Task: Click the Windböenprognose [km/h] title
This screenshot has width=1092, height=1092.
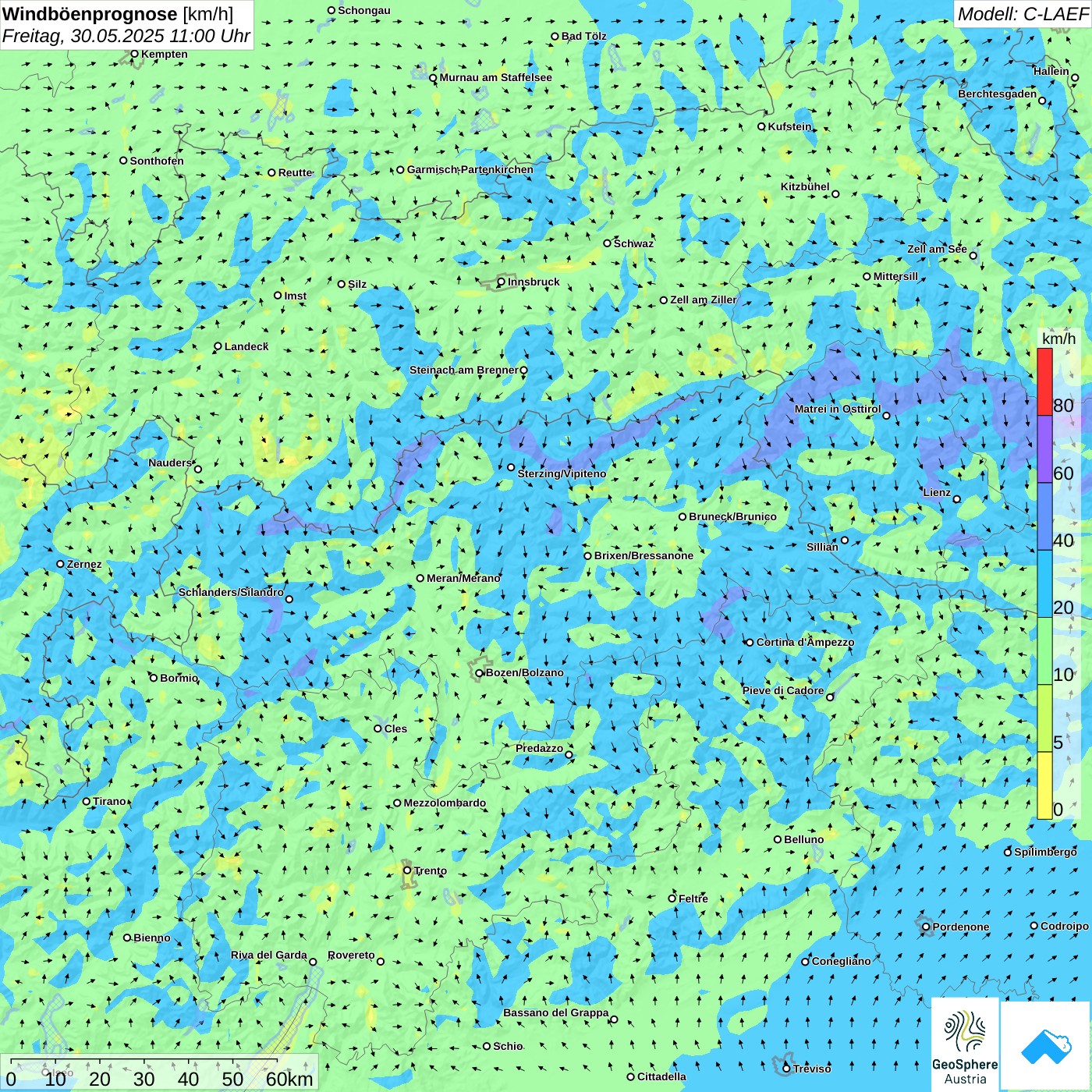Action: pyautogui.click(x=118, y=14)
